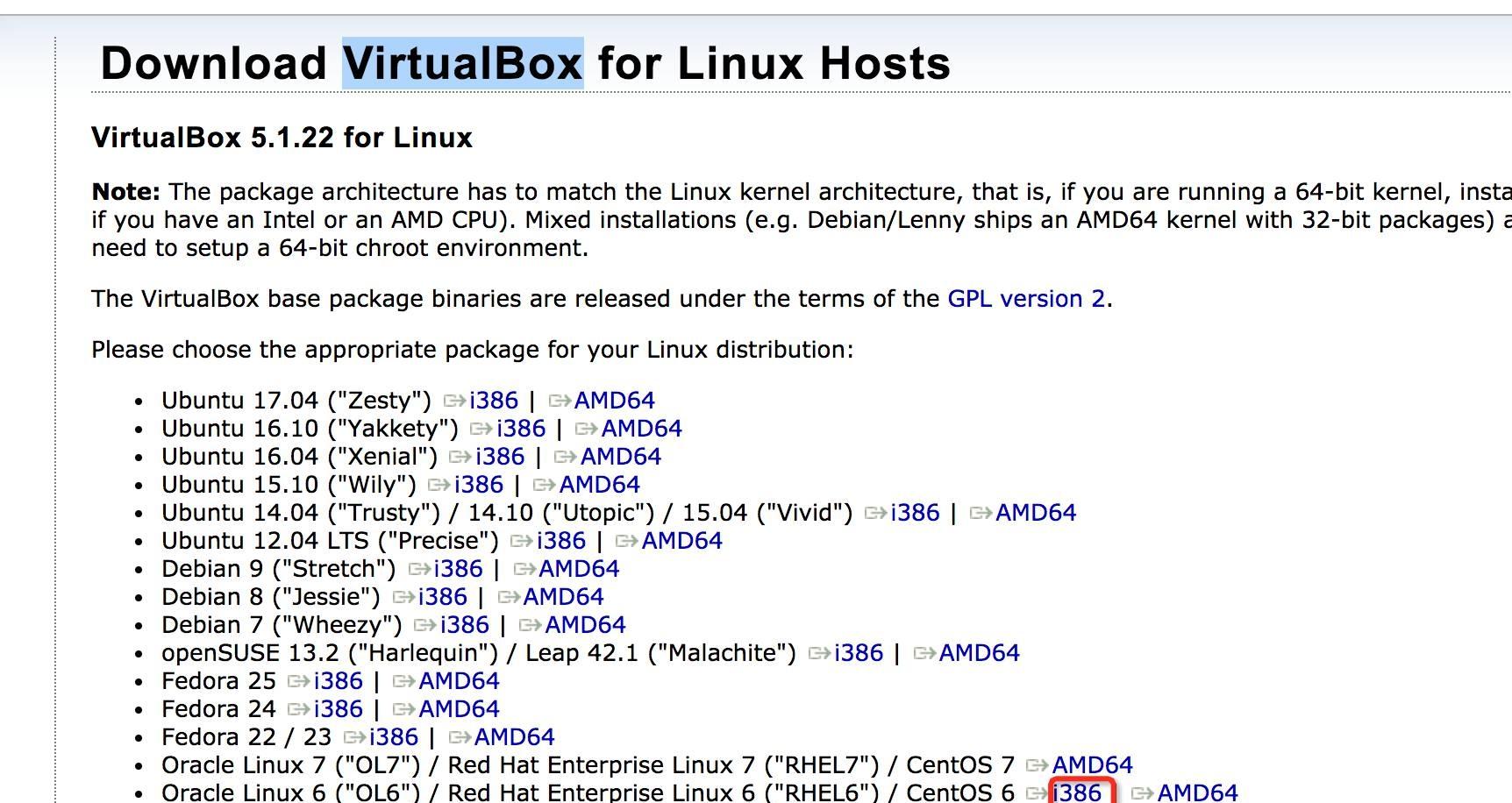1512x803 pixels.
Task: Click the external-link icon before Zesty i386
Action: (455, 401)
